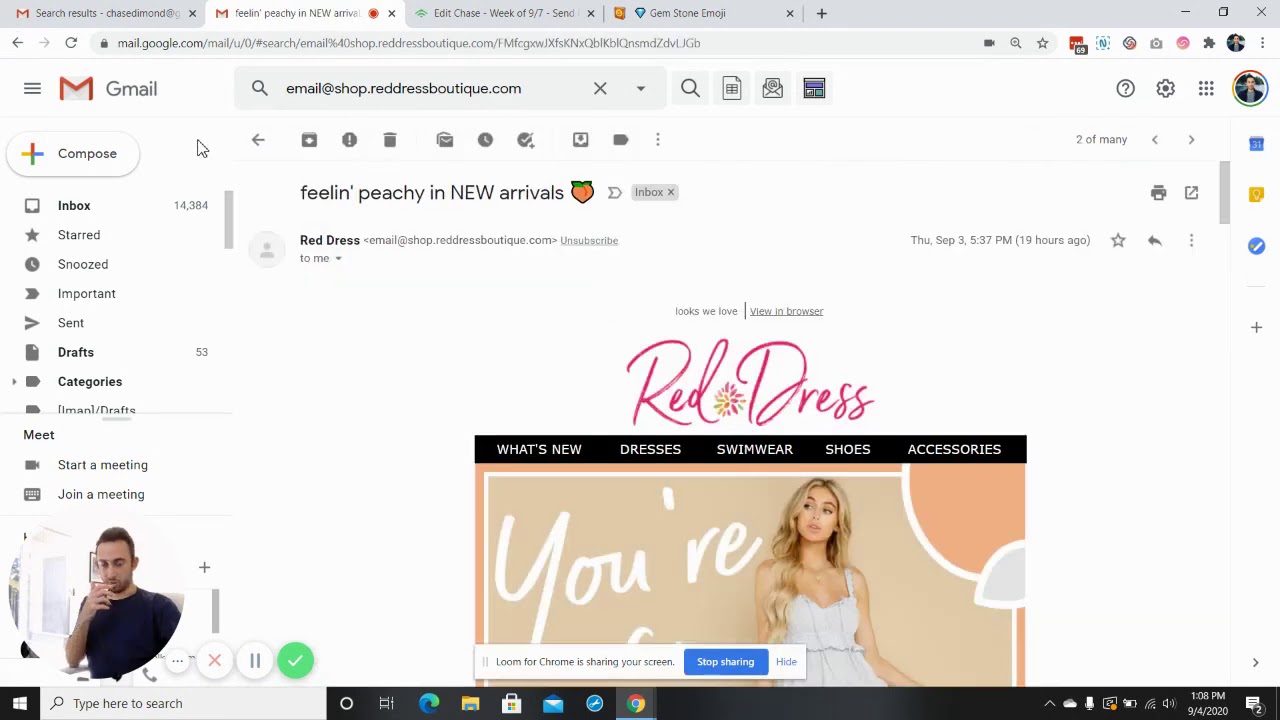Expand recipient details next to 'to me'

tap(338, 259)
